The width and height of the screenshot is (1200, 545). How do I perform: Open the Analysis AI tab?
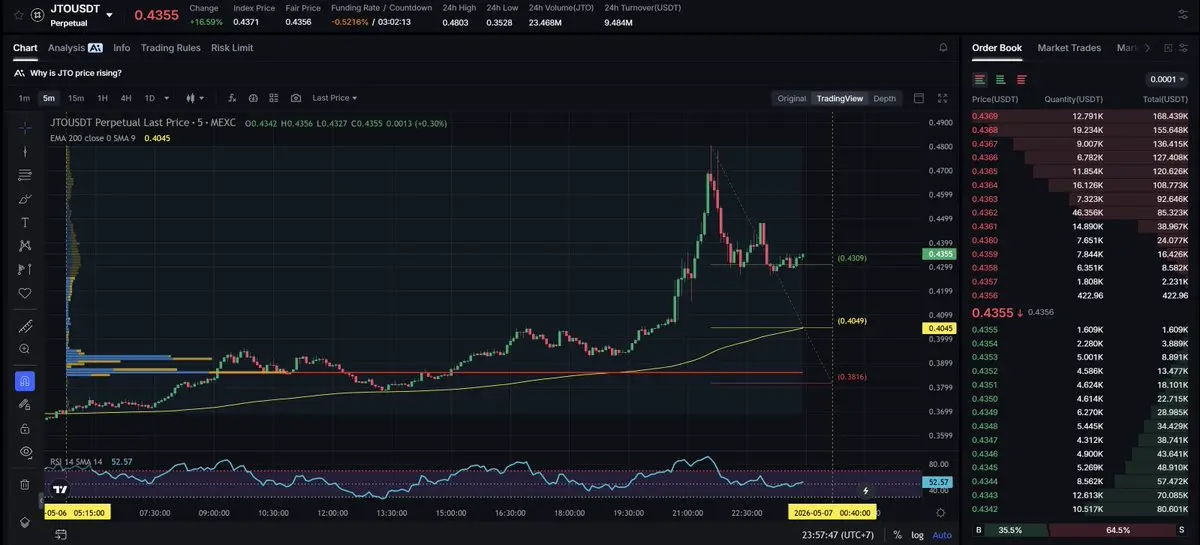[75, 47]
